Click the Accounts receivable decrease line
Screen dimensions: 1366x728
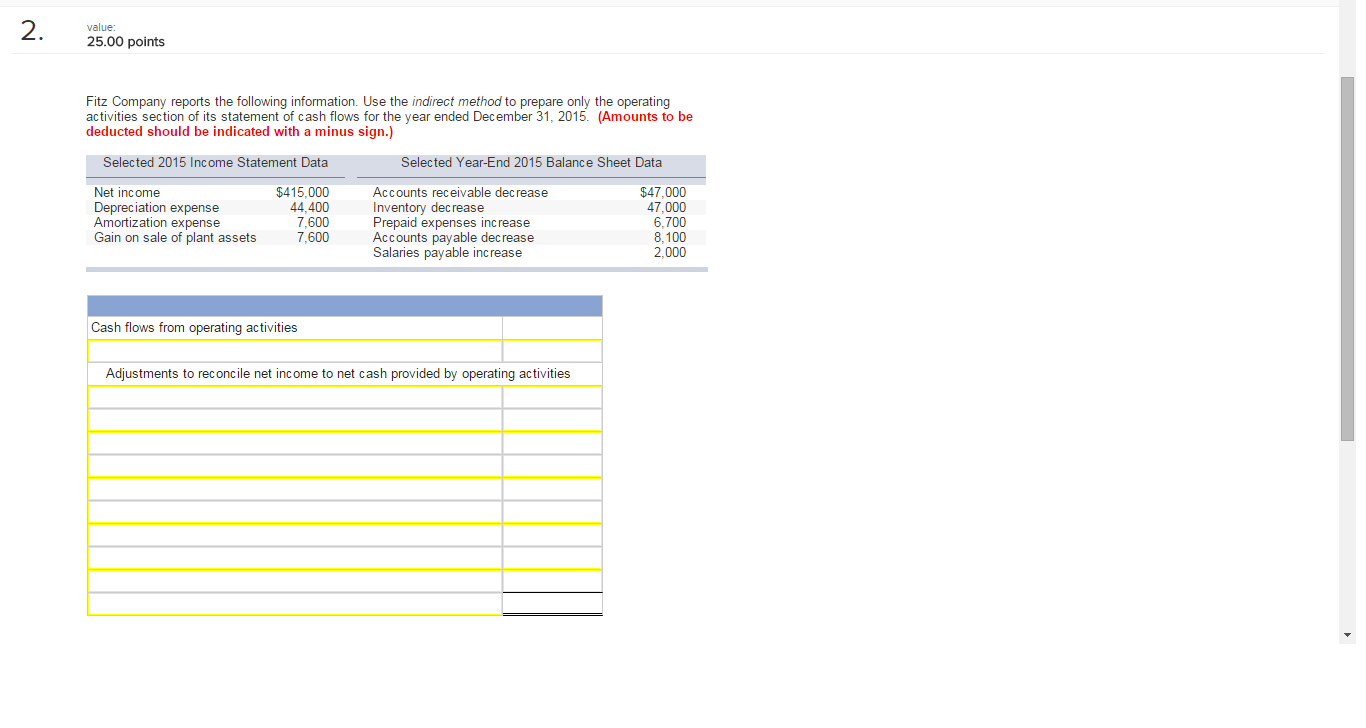click(458, 191)
